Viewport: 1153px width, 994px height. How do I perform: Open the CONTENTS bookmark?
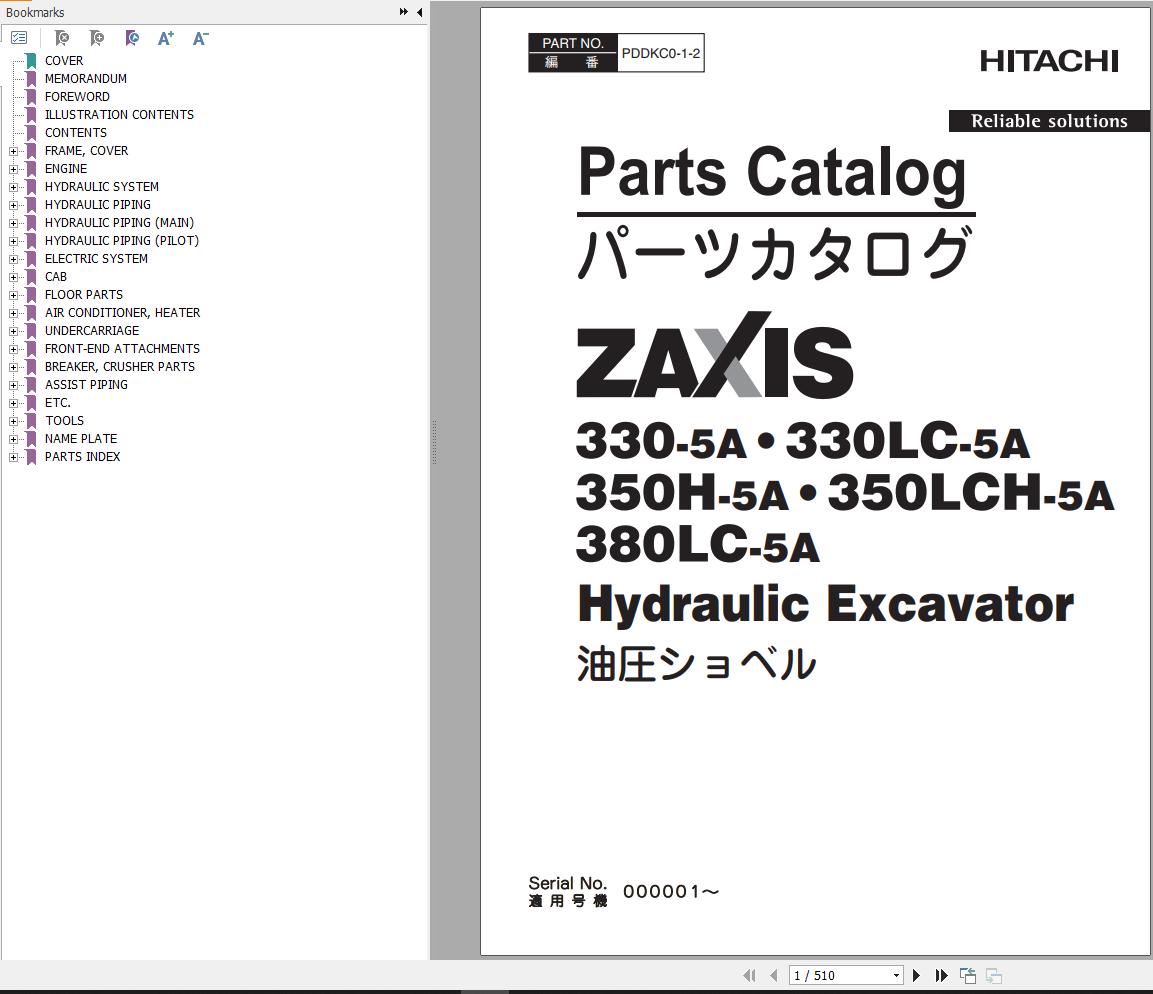click(76, 132)
